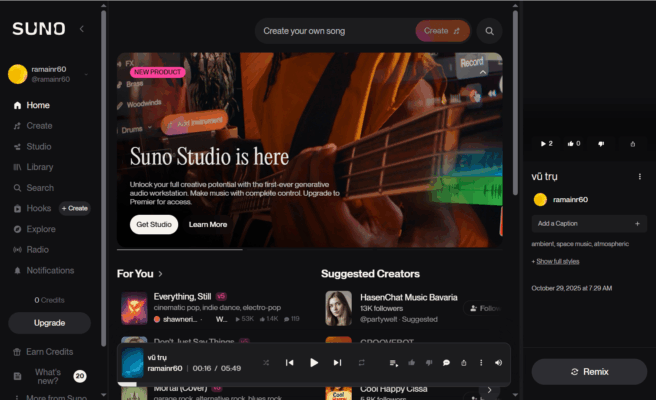This screenshot has width=656, height=400.
Task: Toggle repeat in the player bar
Action: click(361, 363)
